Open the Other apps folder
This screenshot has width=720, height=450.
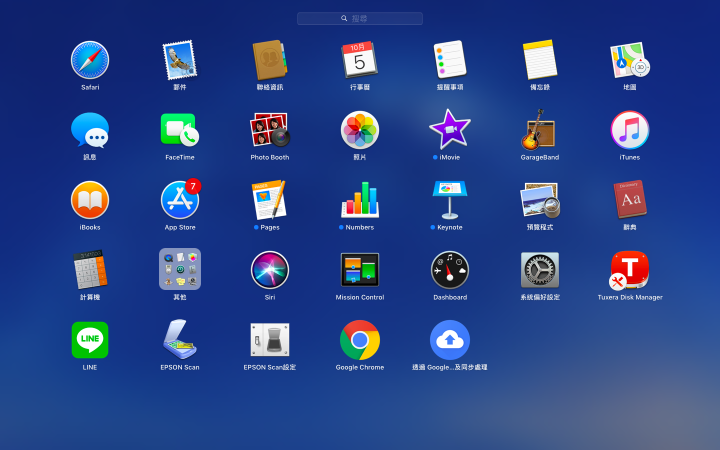click(180, 270)
